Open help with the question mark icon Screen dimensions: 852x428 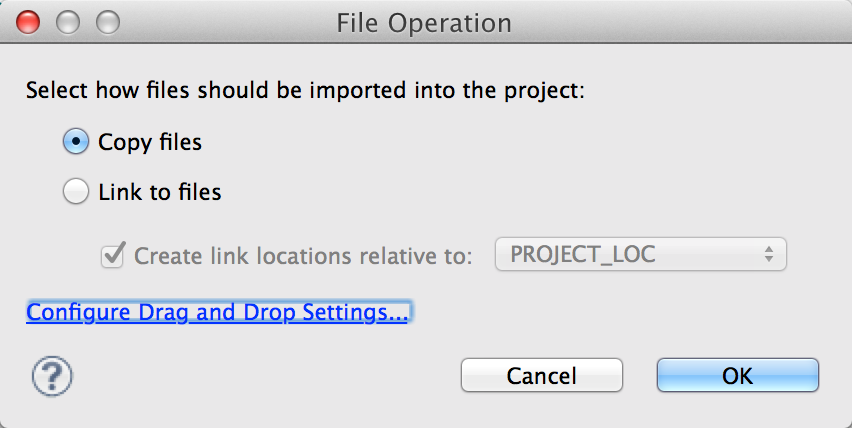[52, 375]
